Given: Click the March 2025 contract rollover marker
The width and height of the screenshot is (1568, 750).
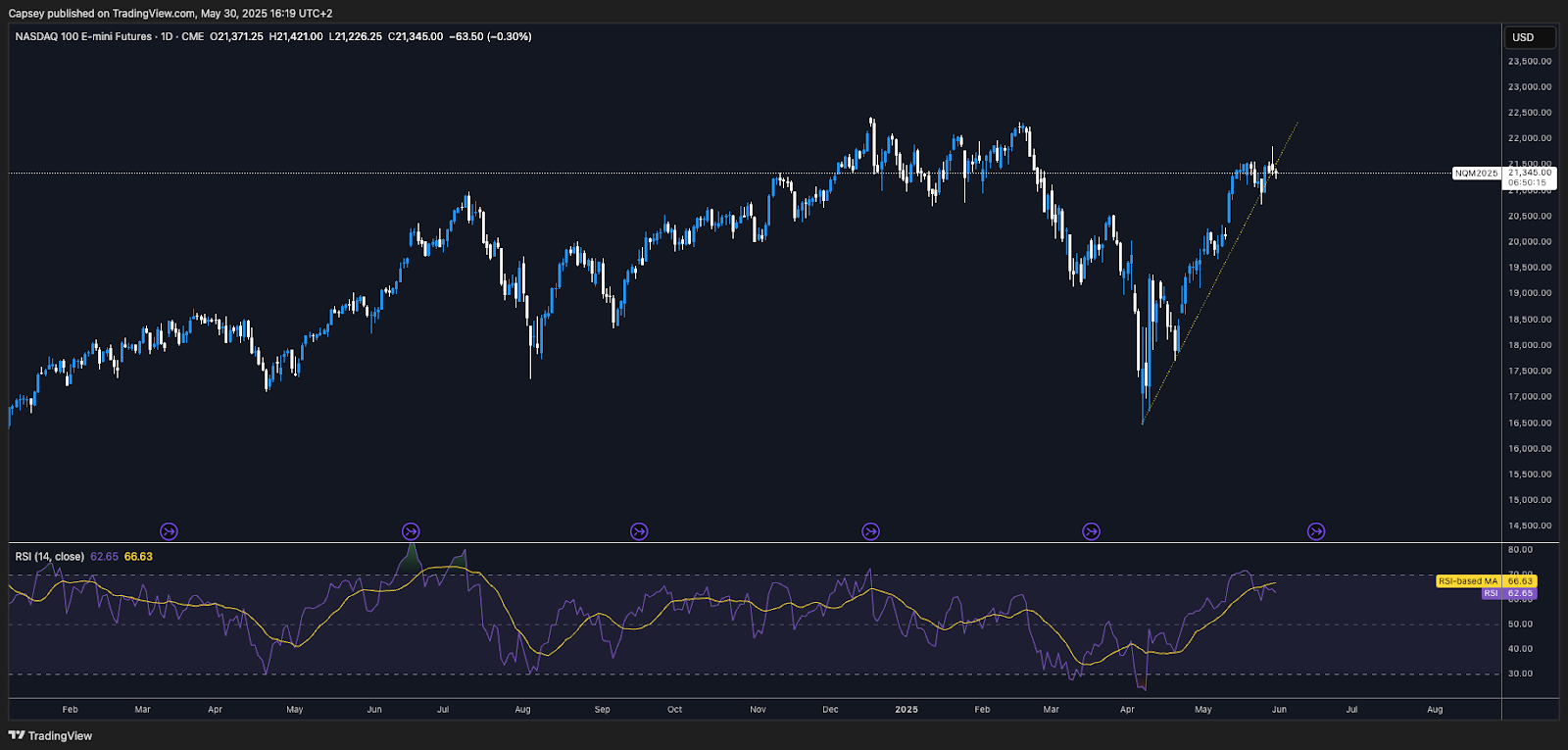Looking at the screenshot, I should [x=1091, y=531].
